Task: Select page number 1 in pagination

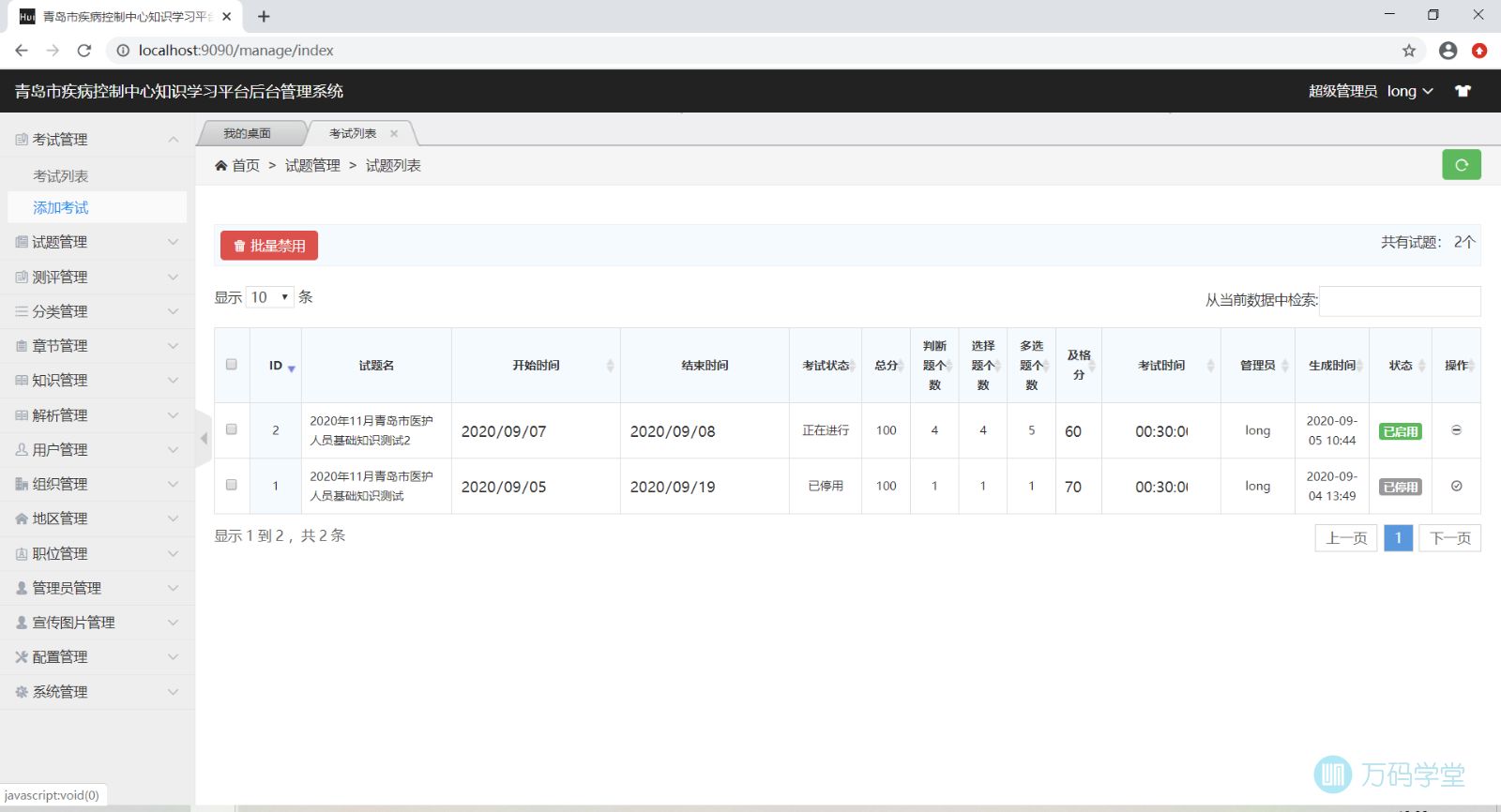Action: click(x=1399, y=538)
